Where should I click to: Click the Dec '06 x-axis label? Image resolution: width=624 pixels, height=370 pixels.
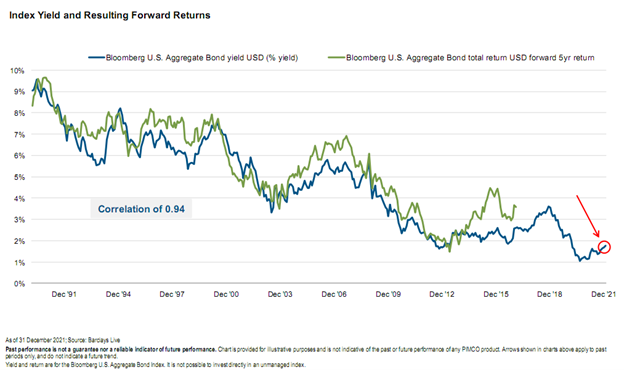pyautogui.click(x=334, y=294)
